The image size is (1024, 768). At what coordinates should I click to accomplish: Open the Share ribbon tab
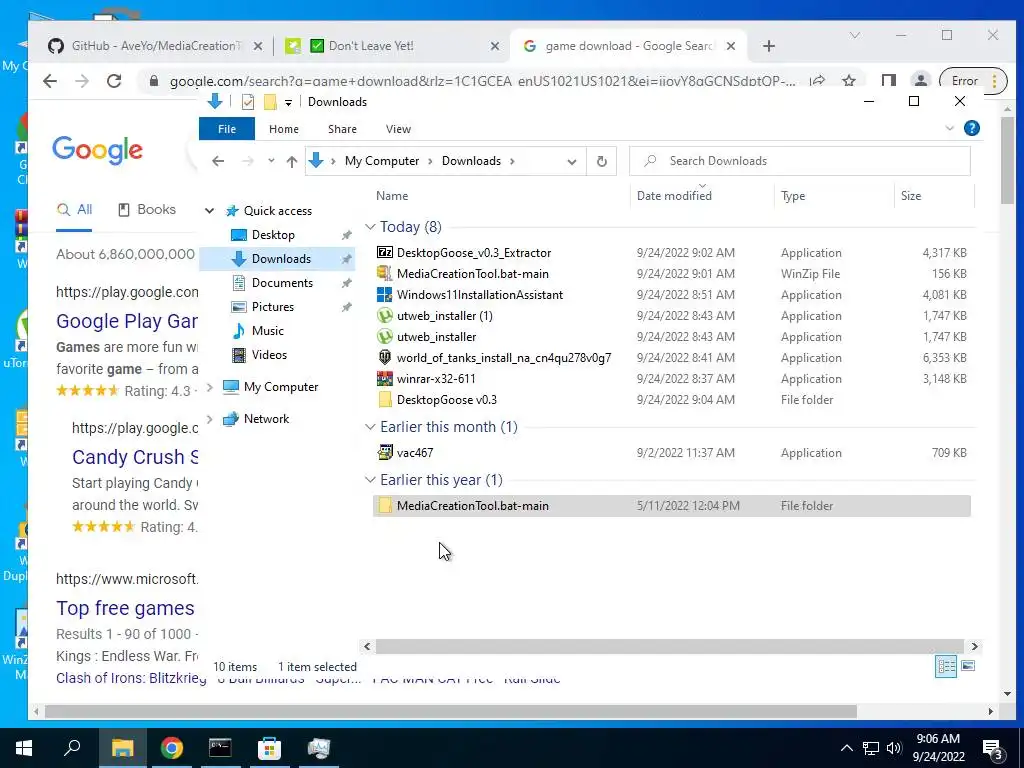coord(342,129)
